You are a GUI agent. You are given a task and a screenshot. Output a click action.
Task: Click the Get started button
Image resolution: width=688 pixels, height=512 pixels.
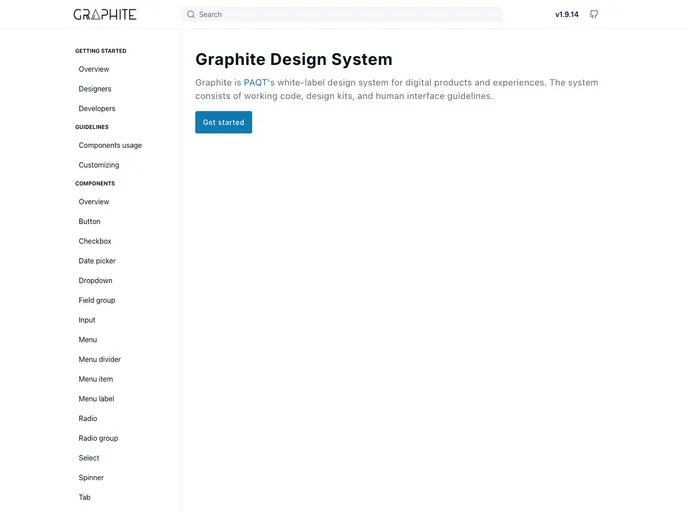point(223,122)
